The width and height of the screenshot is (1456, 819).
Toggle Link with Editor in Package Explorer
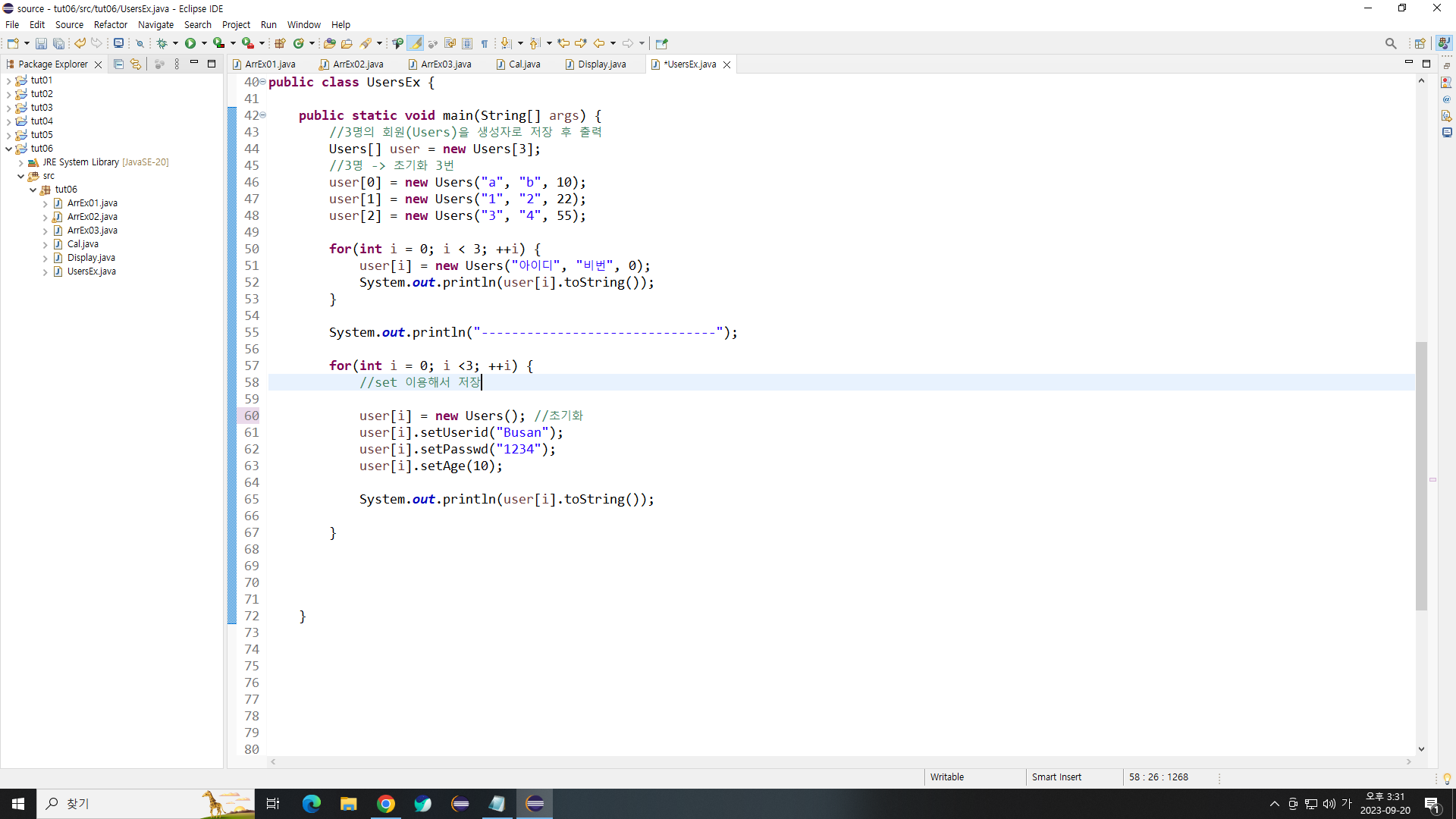point(136,64)
